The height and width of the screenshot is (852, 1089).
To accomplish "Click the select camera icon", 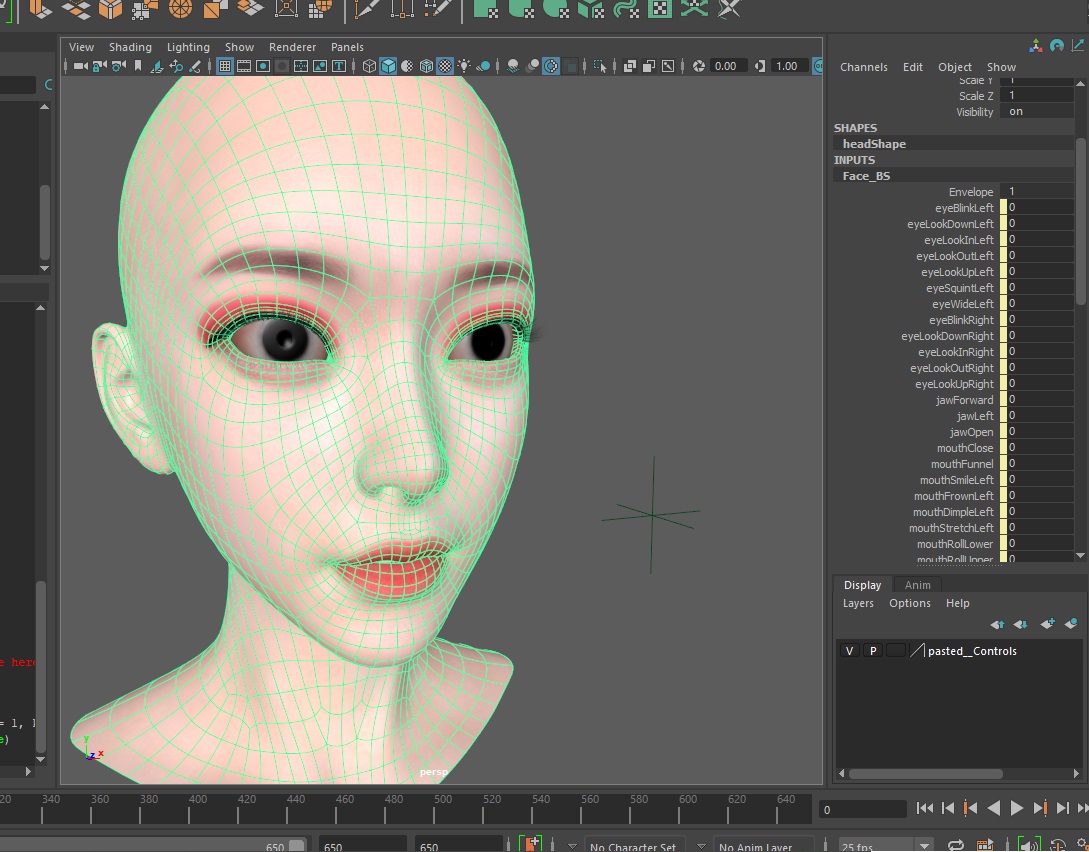I will click(x=79, y=66).
